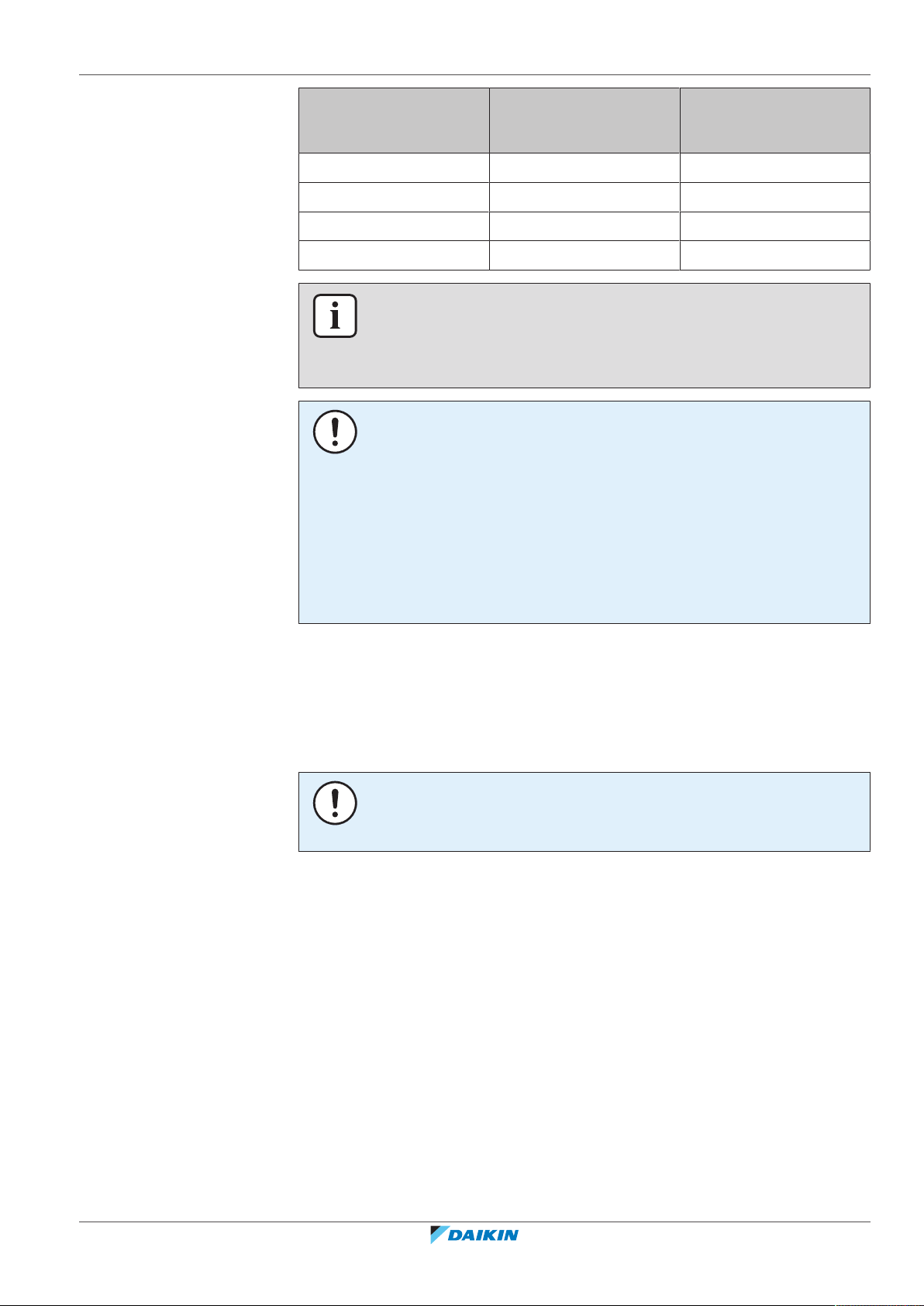Viewport: 924px width, 1306px height.
Task: Click last-row cell in right table column
Action: click(x=775, y=256)
